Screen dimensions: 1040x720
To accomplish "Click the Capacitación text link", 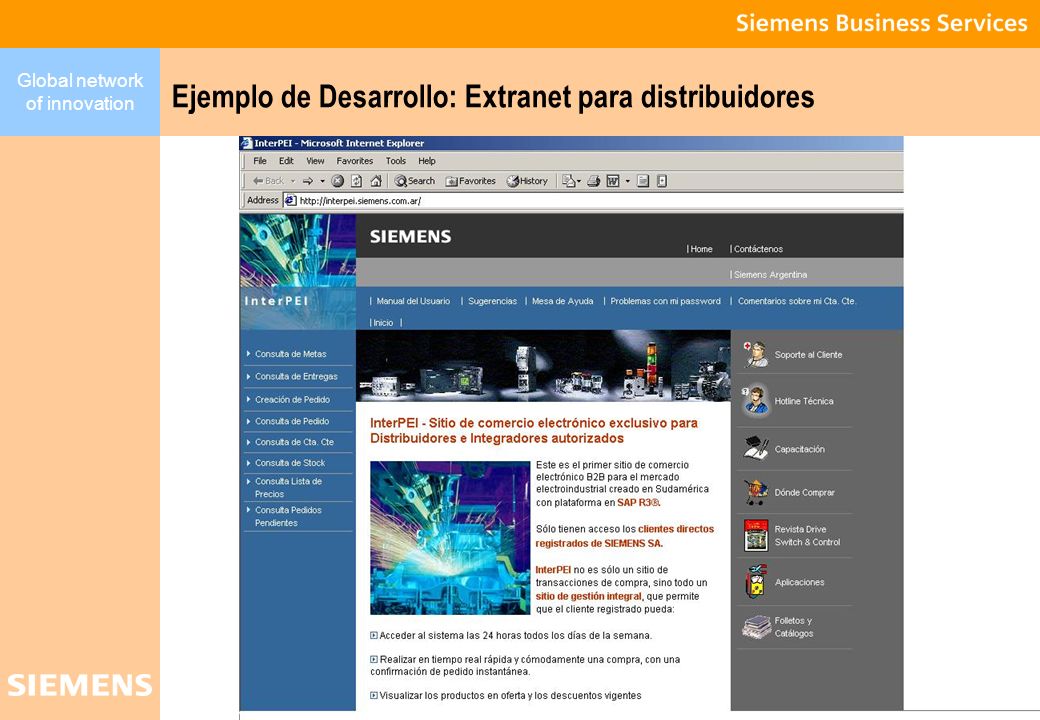I will 800,450.
